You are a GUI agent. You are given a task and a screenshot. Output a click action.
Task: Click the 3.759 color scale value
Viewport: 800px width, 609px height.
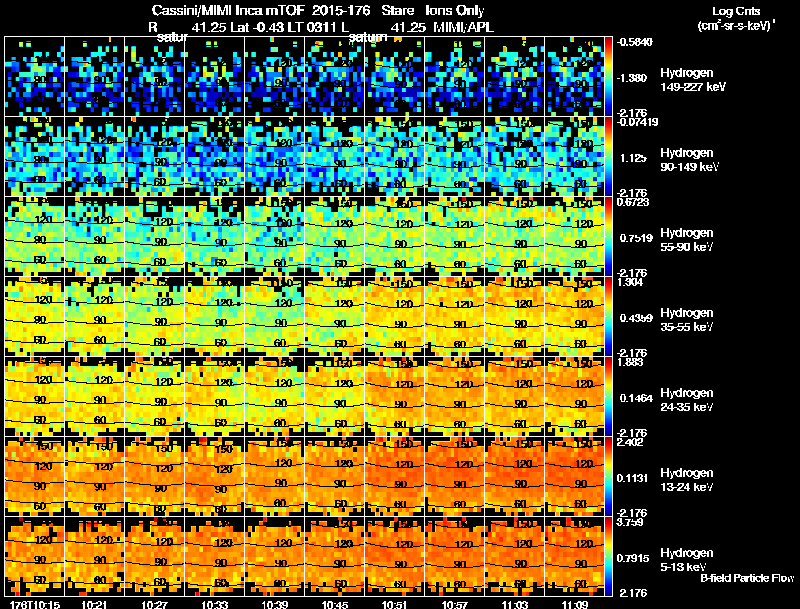(630, 522)
